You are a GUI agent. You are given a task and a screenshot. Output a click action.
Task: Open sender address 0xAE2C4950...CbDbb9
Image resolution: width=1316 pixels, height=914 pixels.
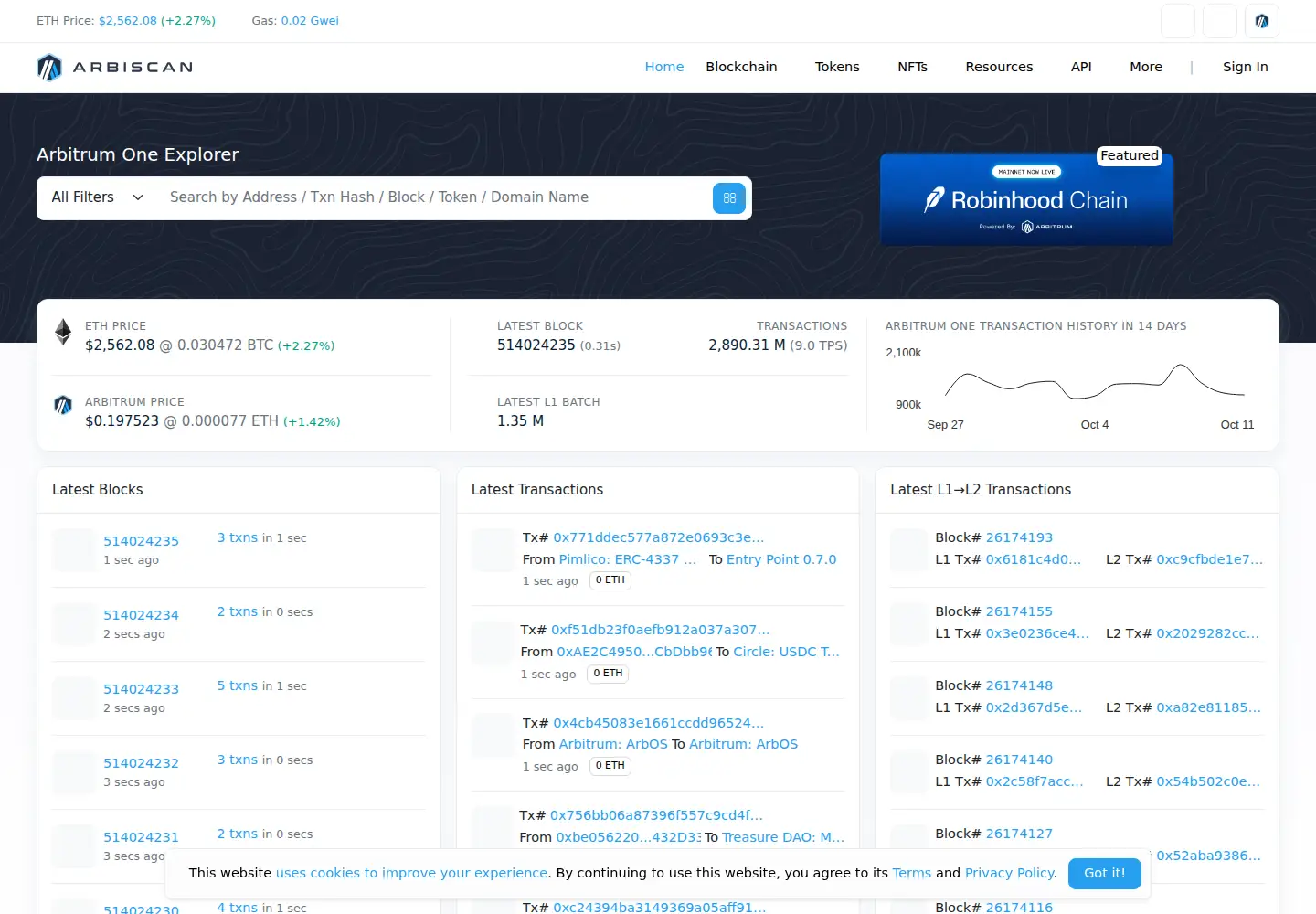(634, 652)
